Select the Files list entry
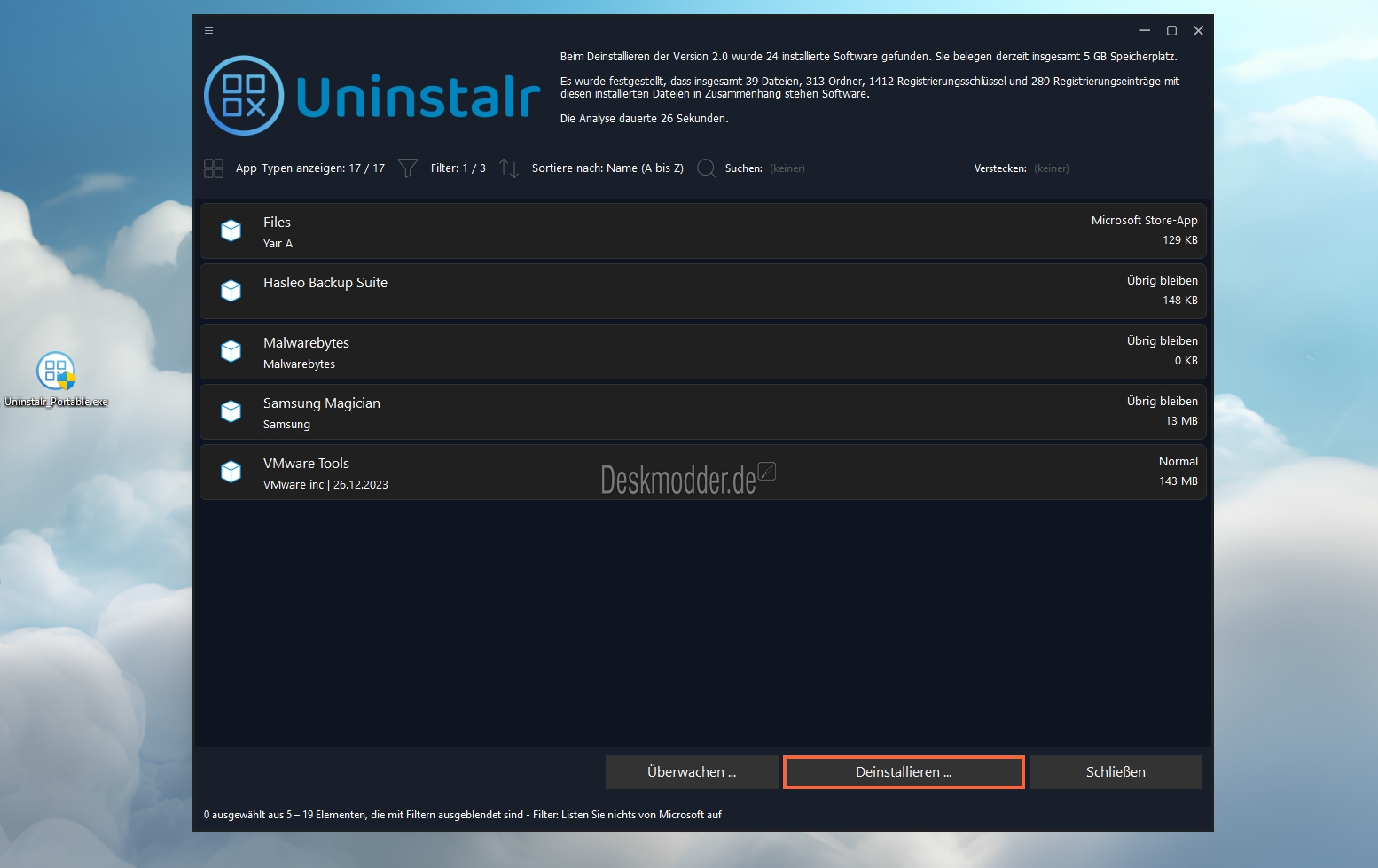The width and height of the screenshot is (1378, 868). [703, 231]
